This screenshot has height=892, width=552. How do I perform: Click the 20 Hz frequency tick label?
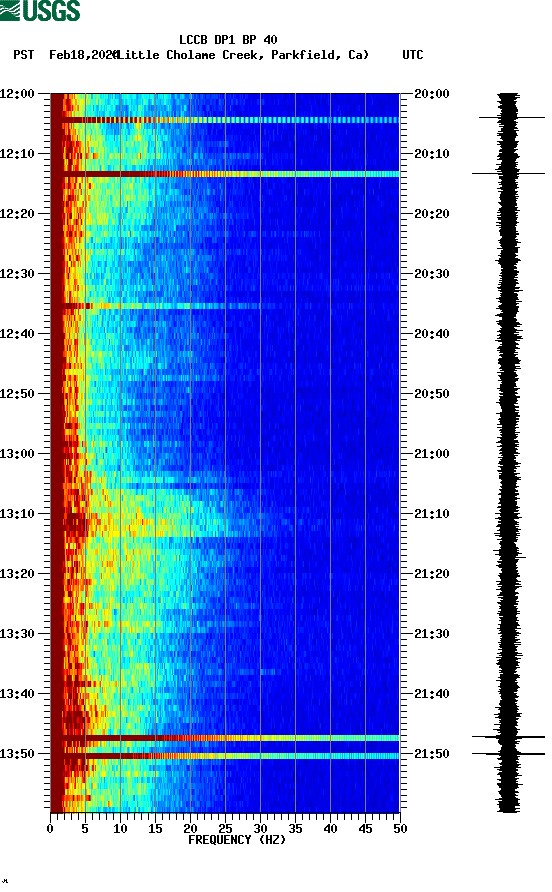click(x=190, y=829)
